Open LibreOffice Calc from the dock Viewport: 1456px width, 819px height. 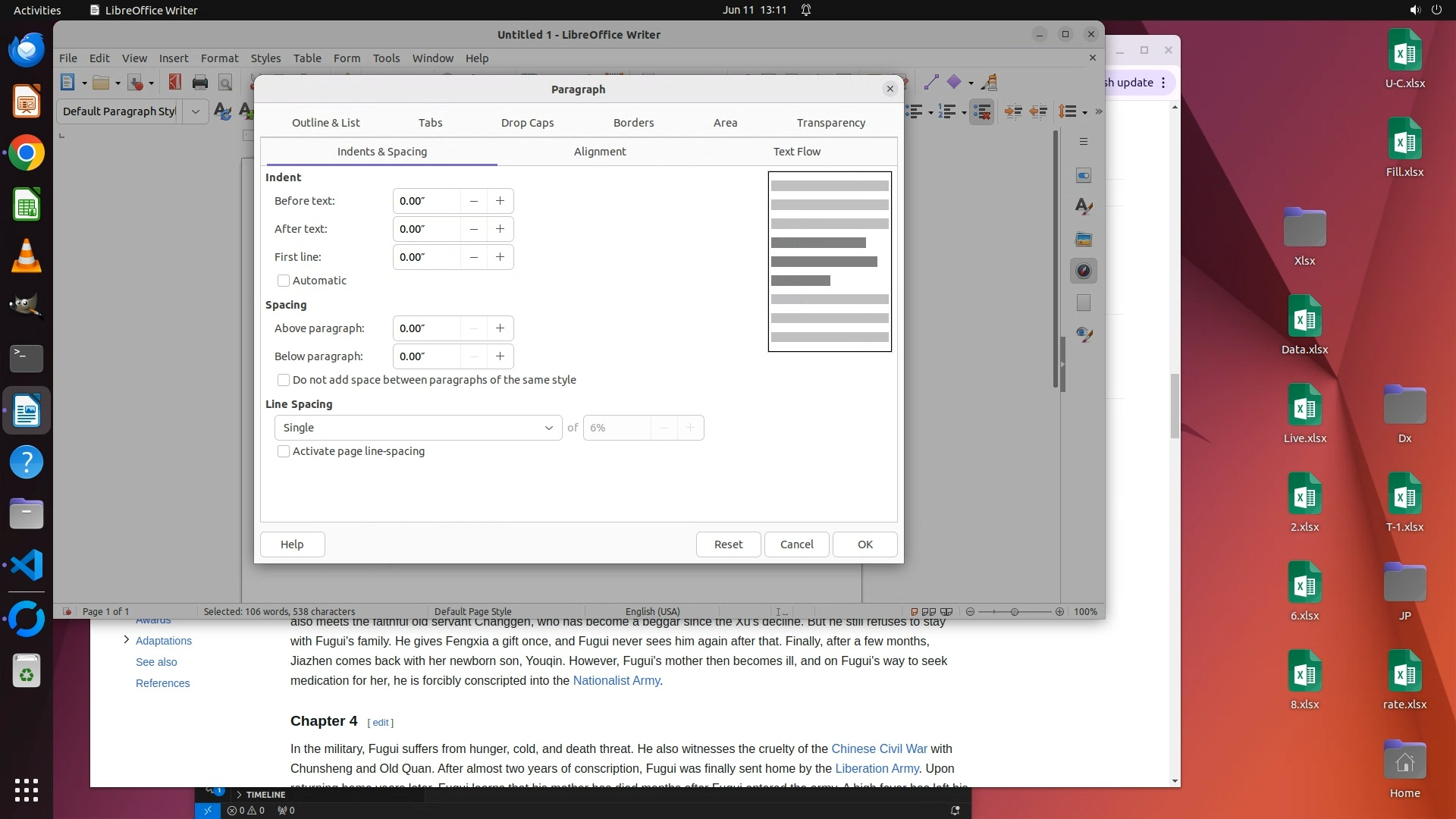(27, 206)
